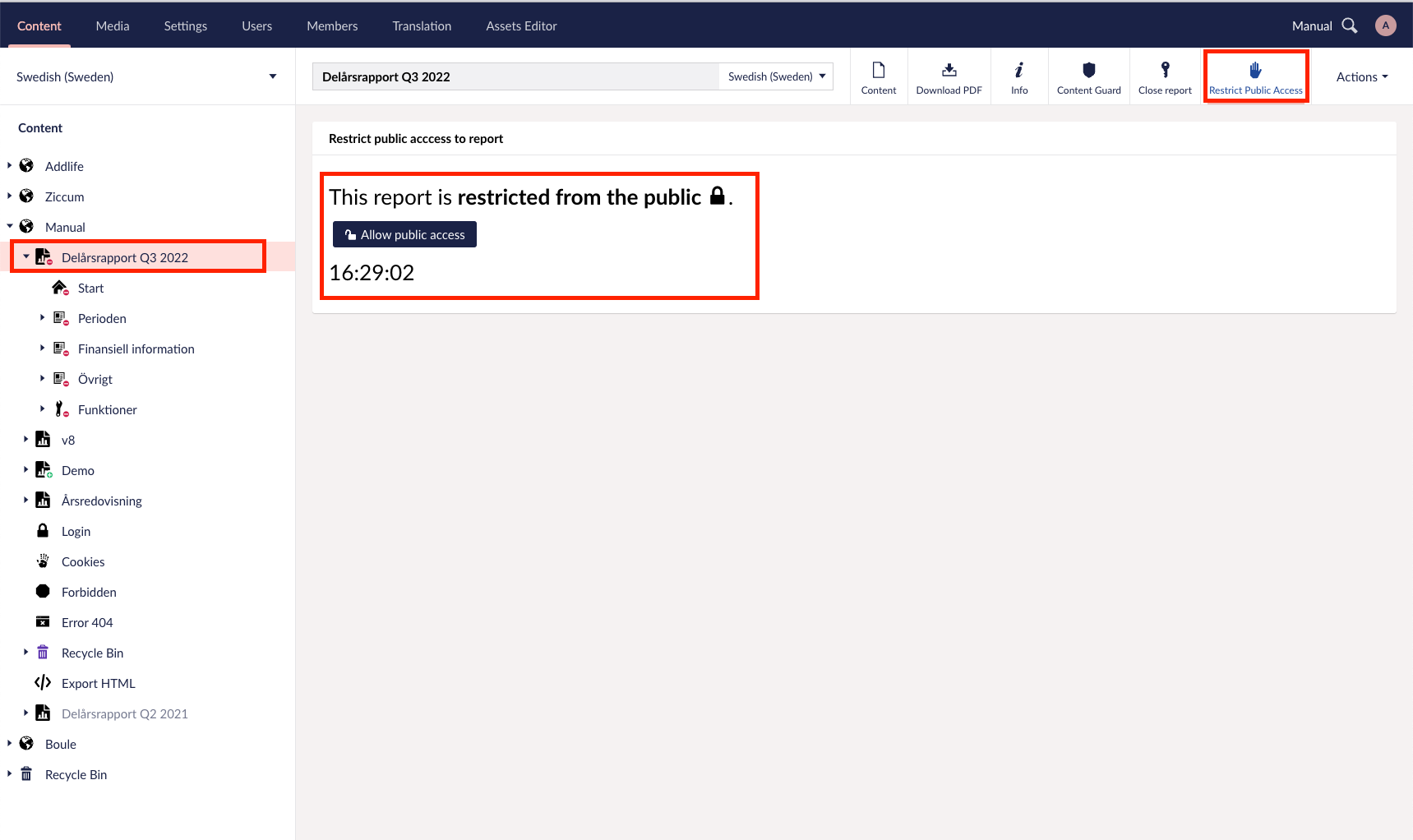
Task: Click the Close report key icon
Action: pyautogui.click(x=1165, y=71)
